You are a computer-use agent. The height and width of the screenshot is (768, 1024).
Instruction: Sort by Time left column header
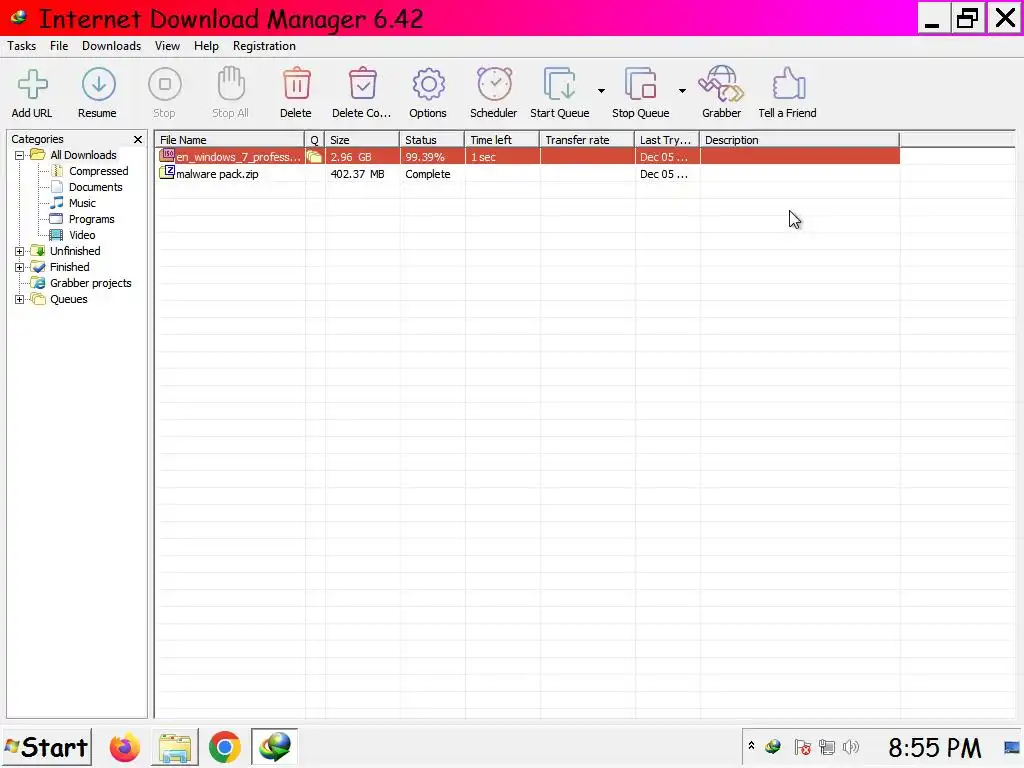502,140
